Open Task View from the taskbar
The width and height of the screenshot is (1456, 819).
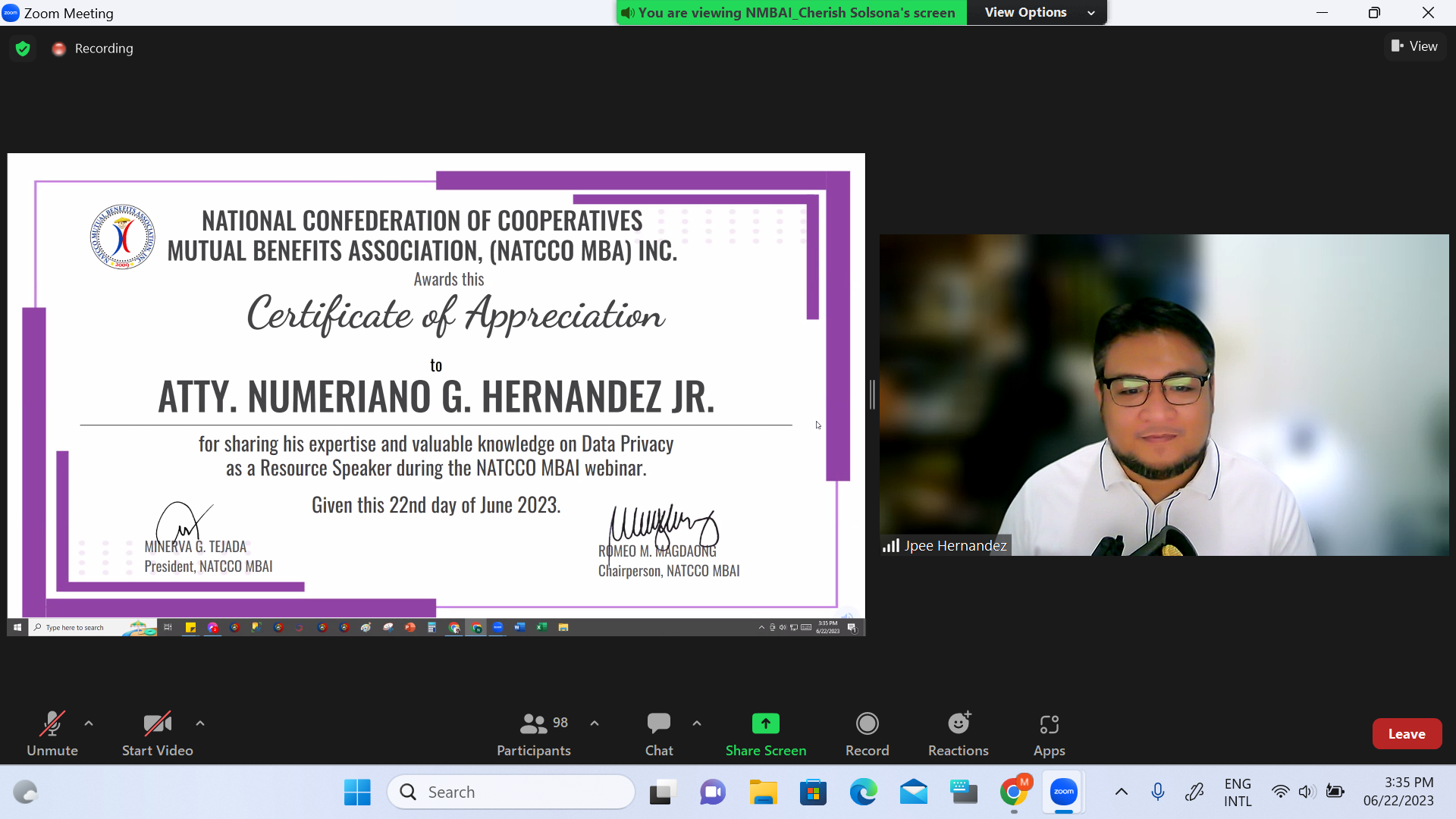click(661, 792)
